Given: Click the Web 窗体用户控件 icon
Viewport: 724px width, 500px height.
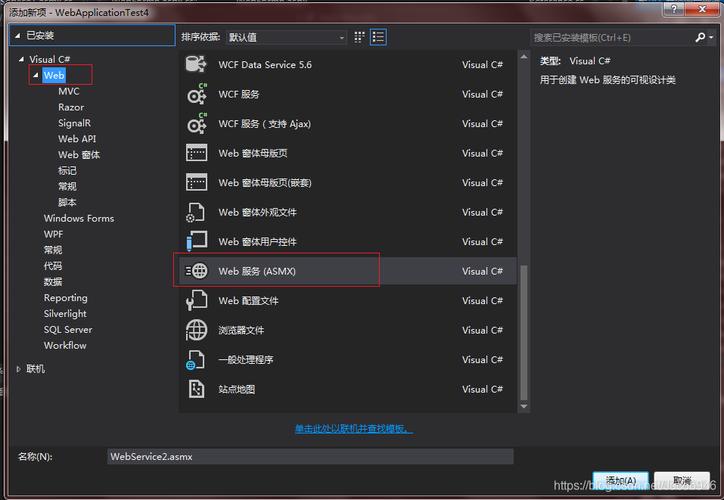Looking at the screenshot, I should point(196,241).
